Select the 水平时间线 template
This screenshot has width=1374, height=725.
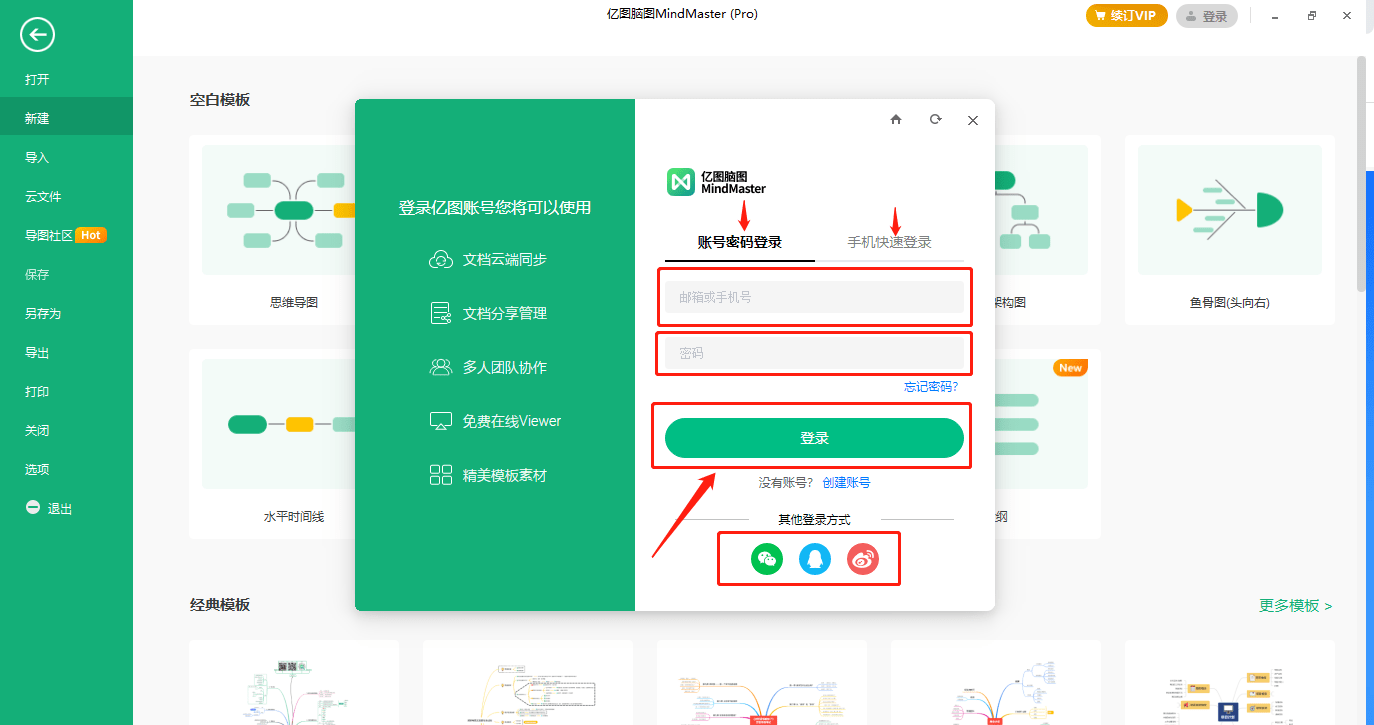[x=272, y=444]
